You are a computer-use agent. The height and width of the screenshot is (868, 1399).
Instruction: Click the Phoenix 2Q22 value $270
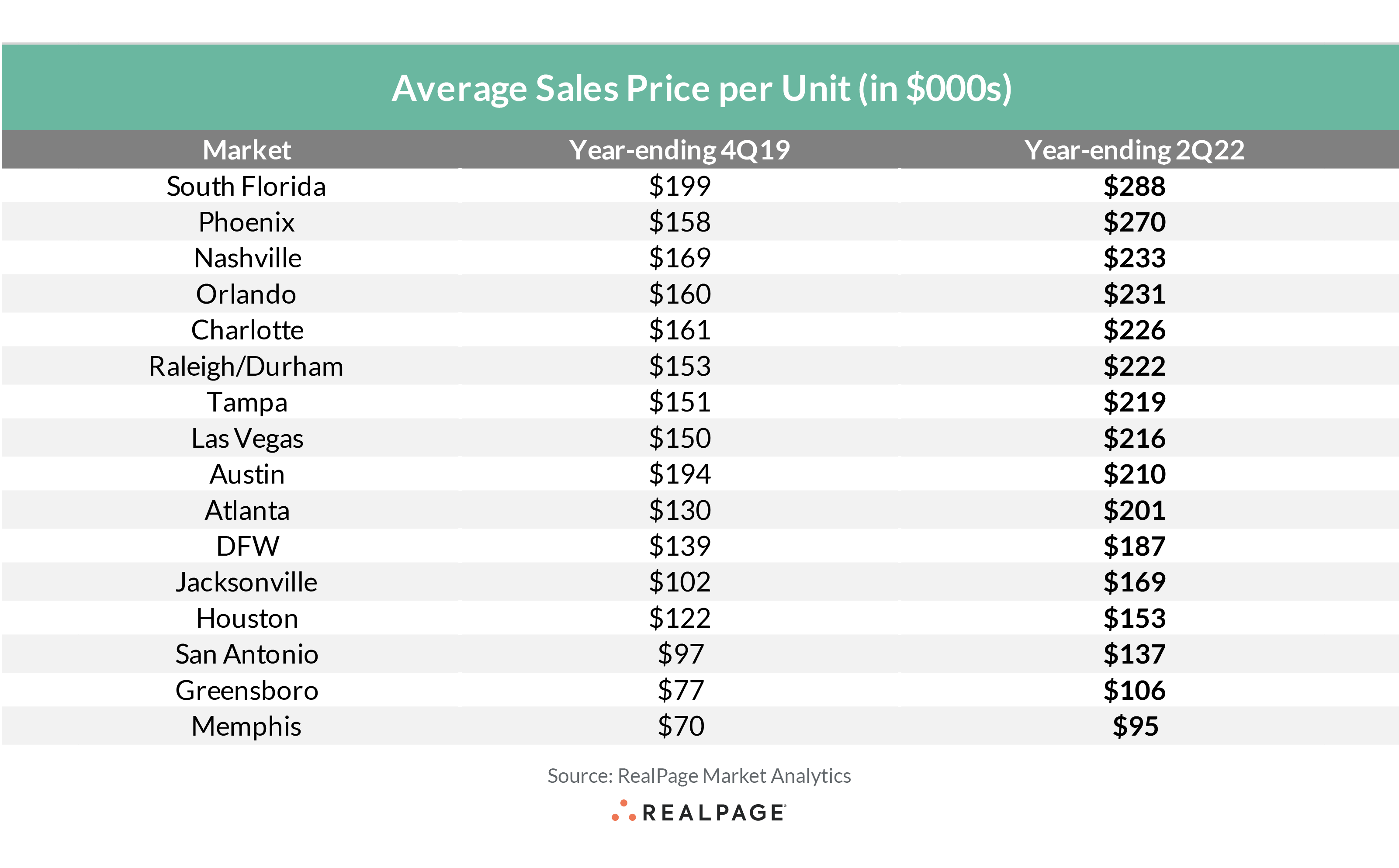[x=1134, y=222]
